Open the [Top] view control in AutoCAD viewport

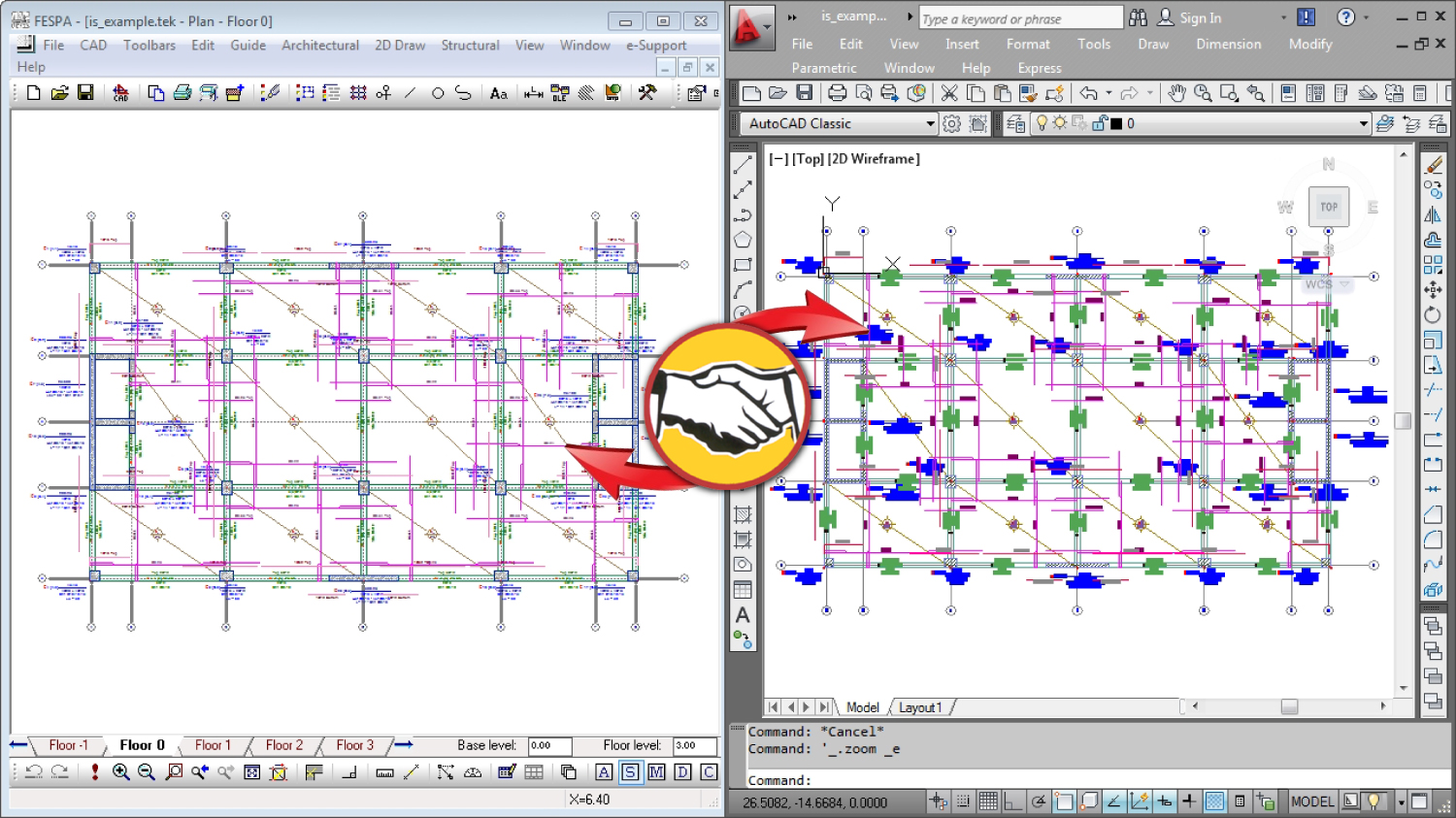coord(809,158)
